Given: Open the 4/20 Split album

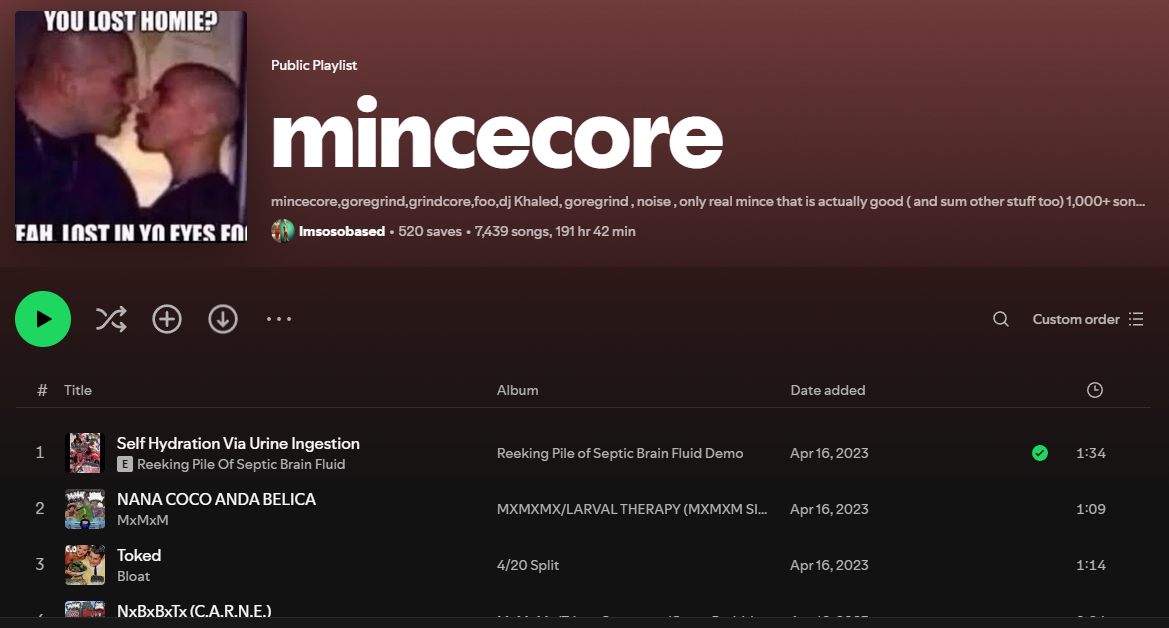Looking at the screenshot, I should (528, 565).
